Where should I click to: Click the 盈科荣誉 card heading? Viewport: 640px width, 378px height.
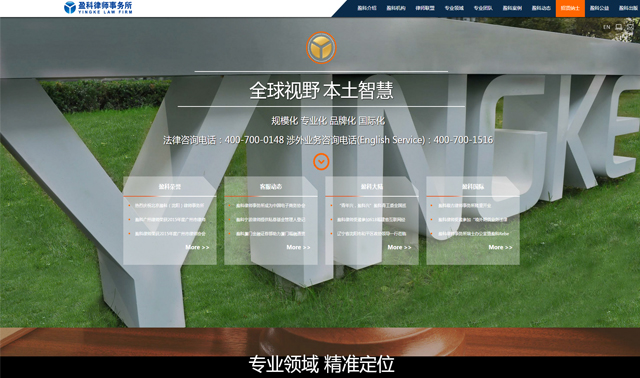coord(170,187)
